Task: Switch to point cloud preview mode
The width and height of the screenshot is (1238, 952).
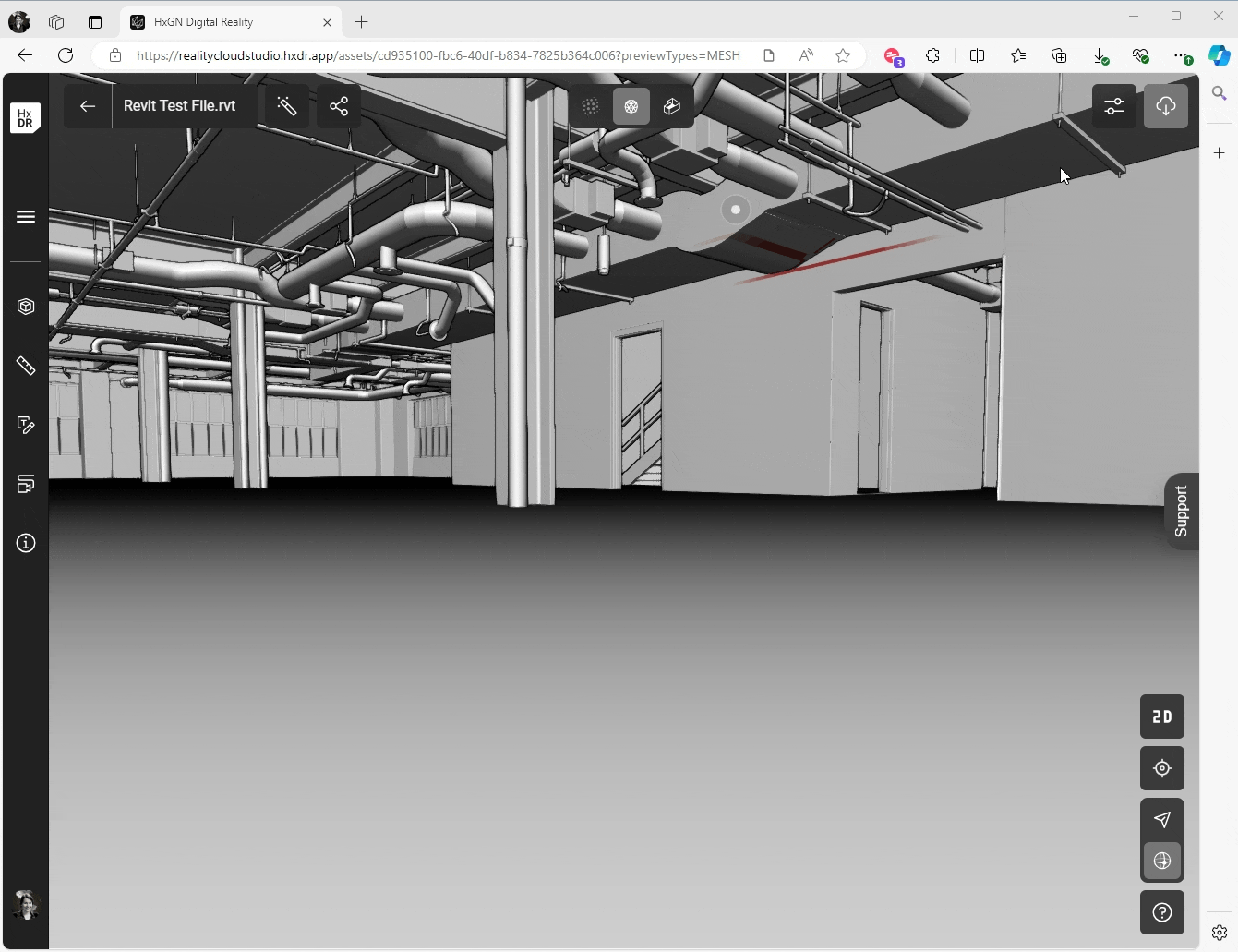Action: pos(591,106)
